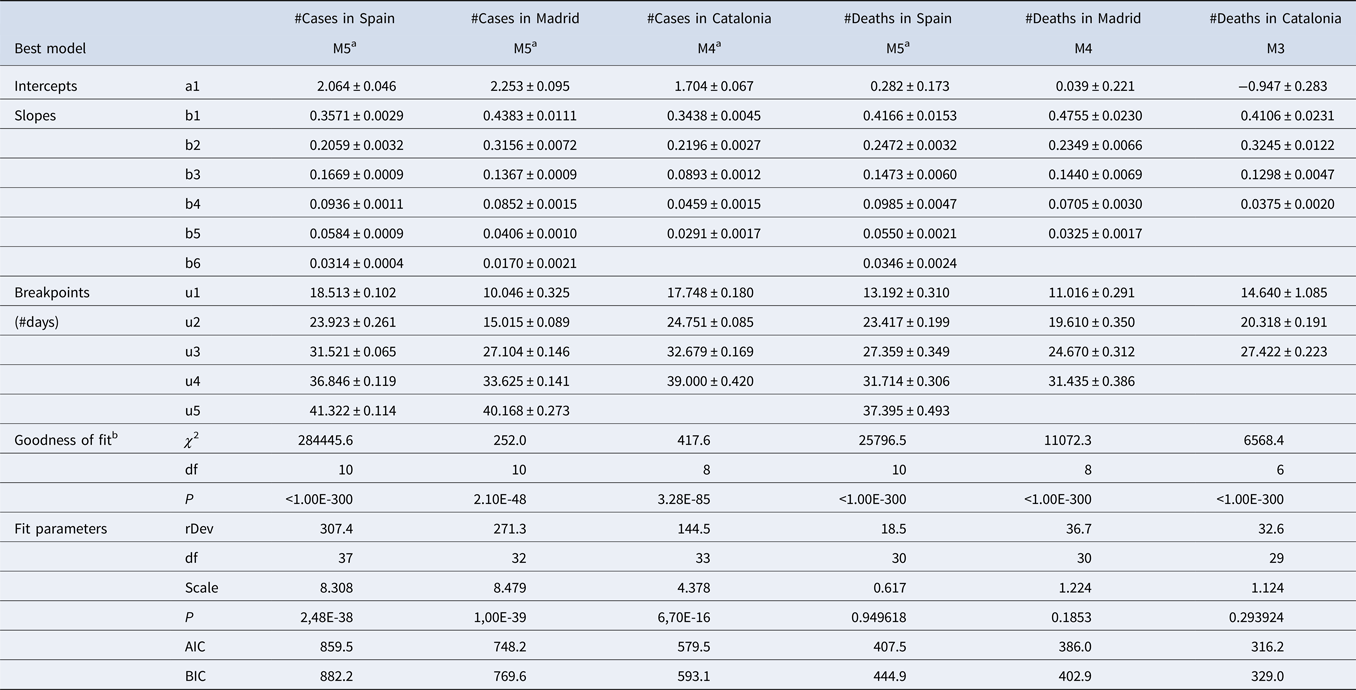The image size is (1356, 690).
Task: Click the 39.000 ± 0.420 breakpoint value
Action: [x=710, y=382]
